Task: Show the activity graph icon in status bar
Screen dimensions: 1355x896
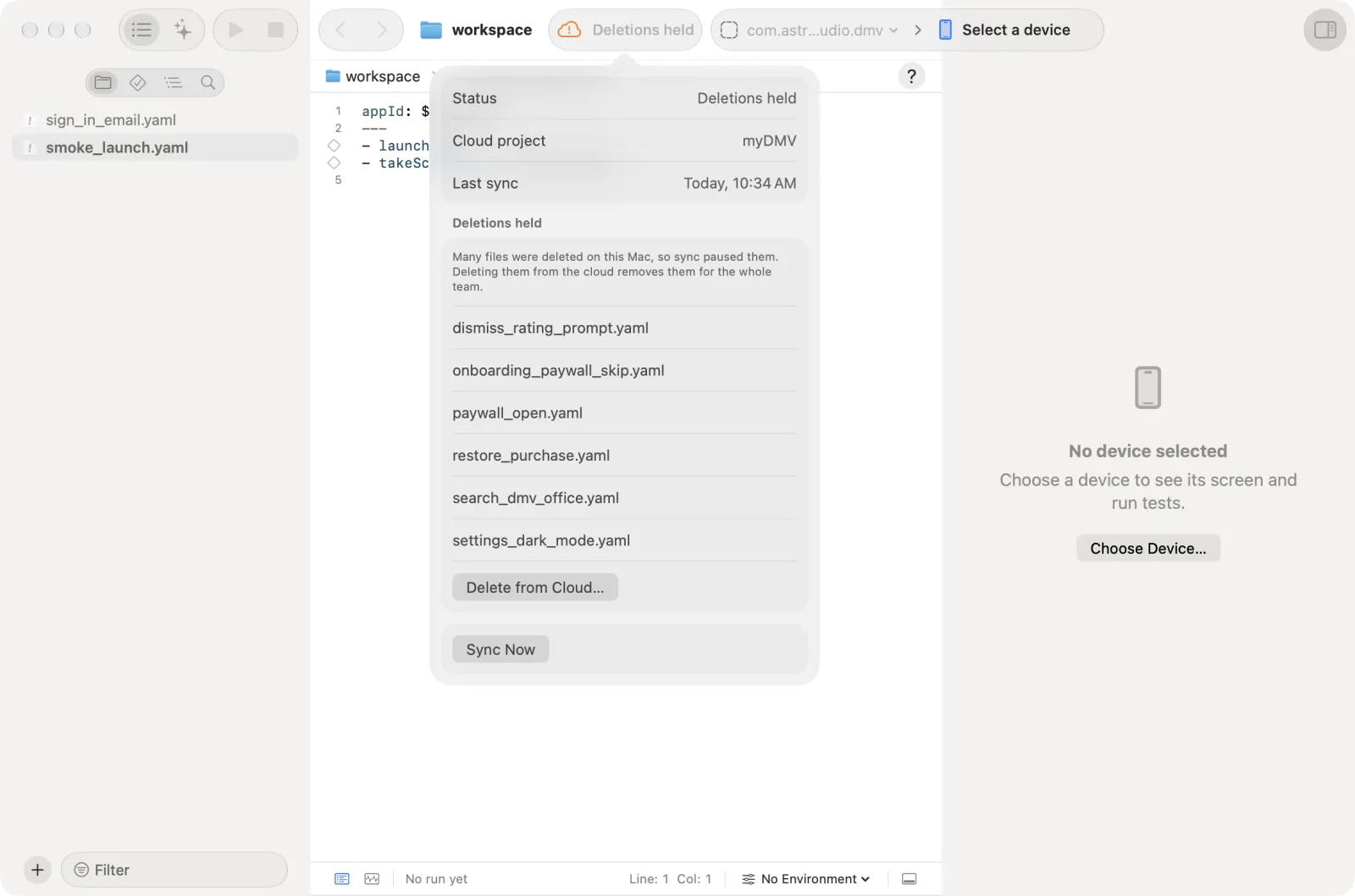Action: click(x=372, y=879)
